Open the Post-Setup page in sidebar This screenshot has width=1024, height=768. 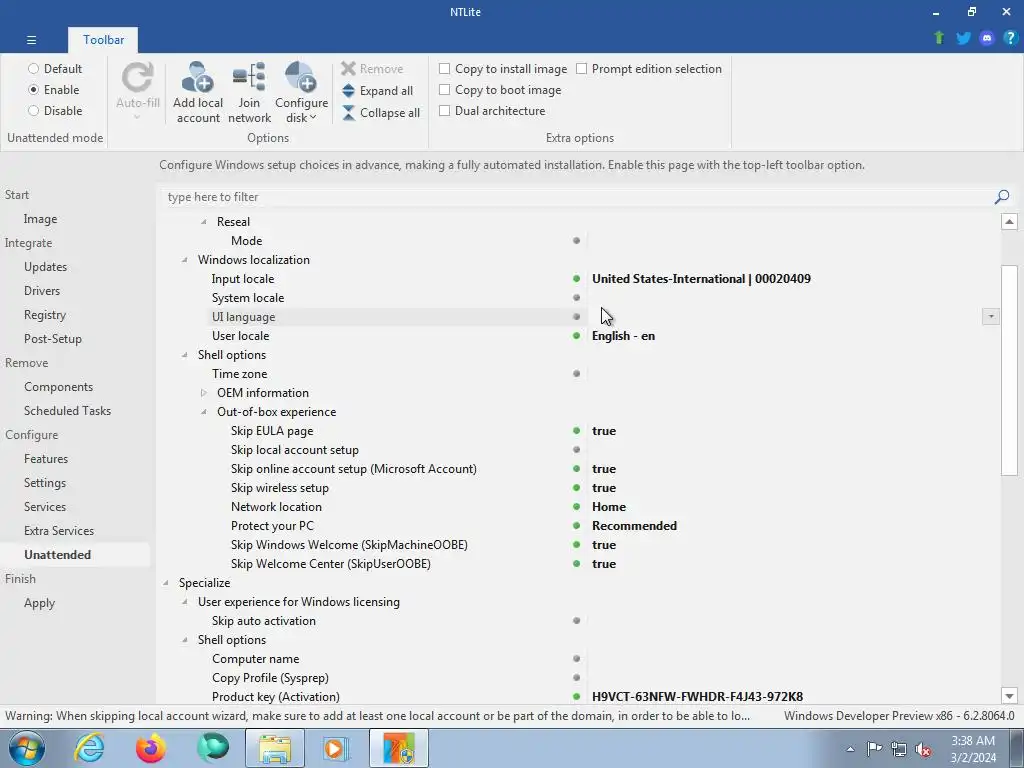coord(53,339)
